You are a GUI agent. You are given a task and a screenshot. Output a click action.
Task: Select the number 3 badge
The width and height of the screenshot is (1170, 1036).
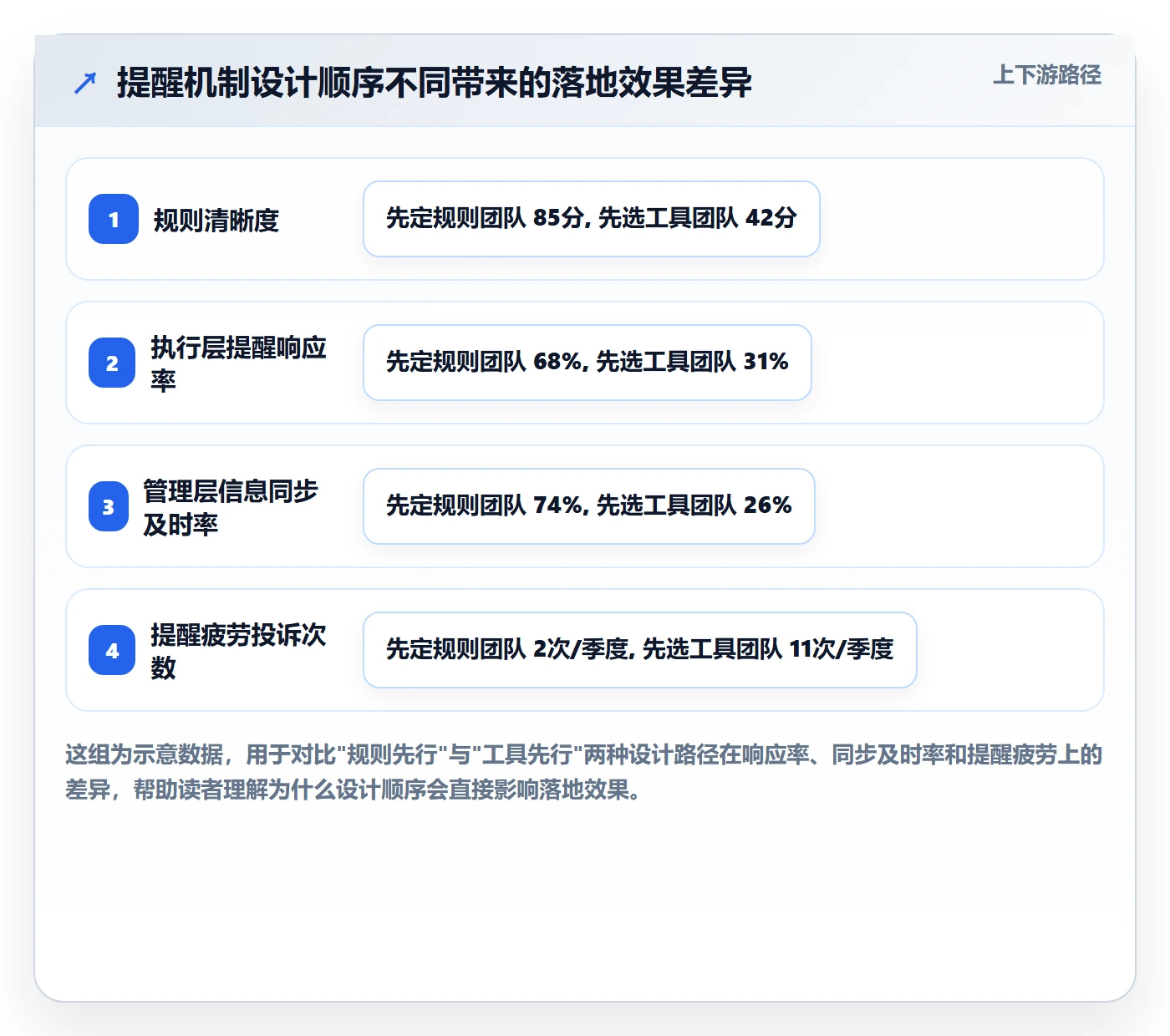(x=109, y=506)
